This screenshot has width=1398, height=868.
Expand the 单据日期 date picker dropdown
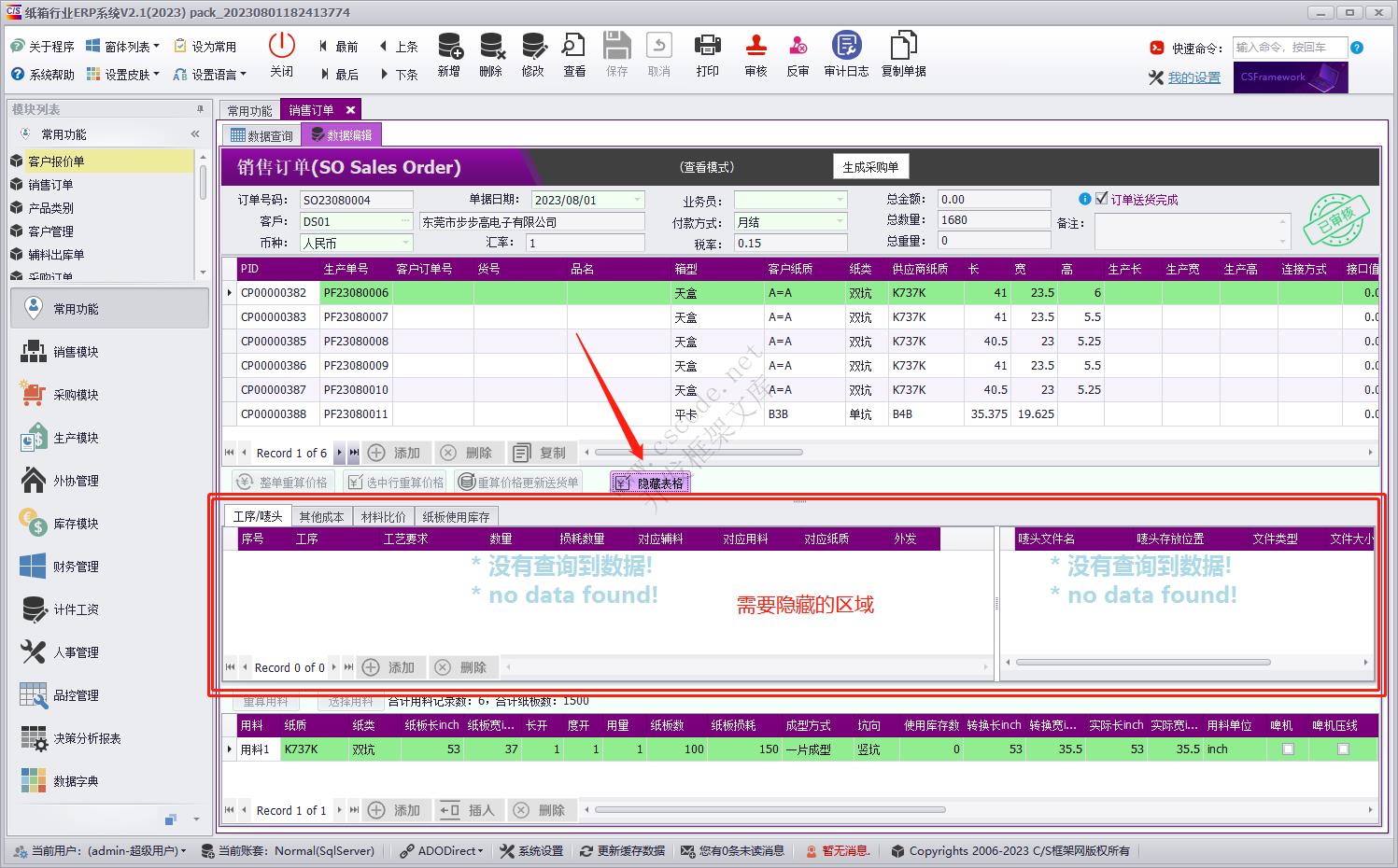click(x=638, y=199)
